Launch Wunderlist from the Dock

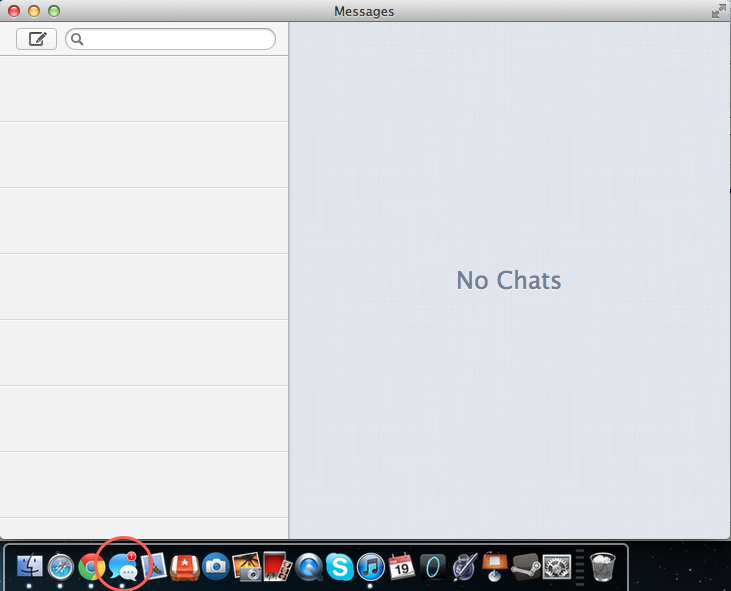185,567
